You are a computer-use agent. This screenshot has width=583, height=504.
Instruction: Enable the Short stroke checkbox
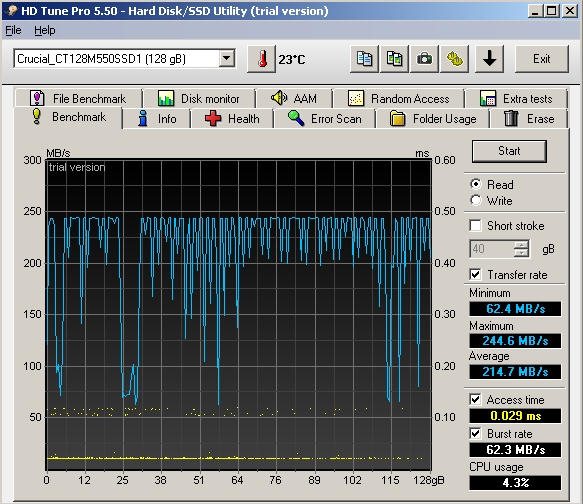click(x=475, y=226)
